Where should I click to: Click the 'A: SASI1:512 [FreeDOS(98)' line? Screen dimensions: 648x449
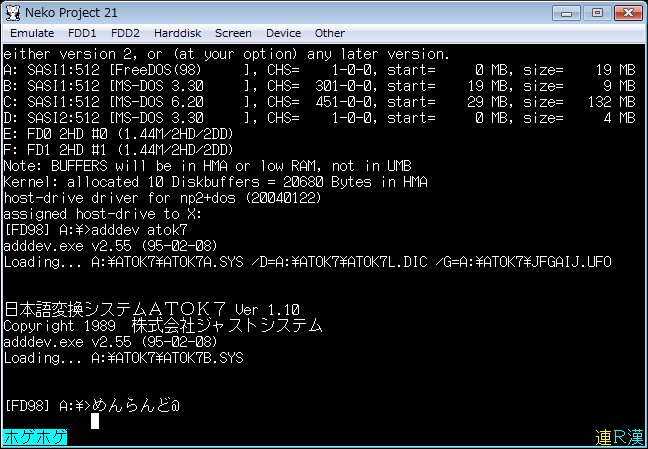319,70
